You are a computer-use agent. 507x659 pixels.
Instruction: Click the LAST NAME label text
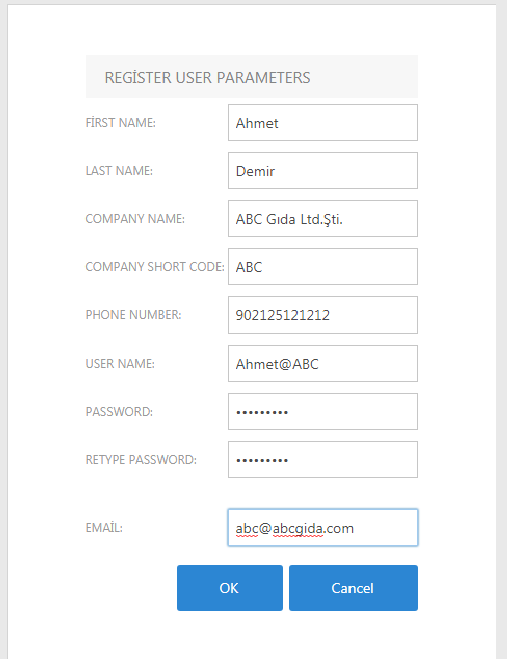119,171
